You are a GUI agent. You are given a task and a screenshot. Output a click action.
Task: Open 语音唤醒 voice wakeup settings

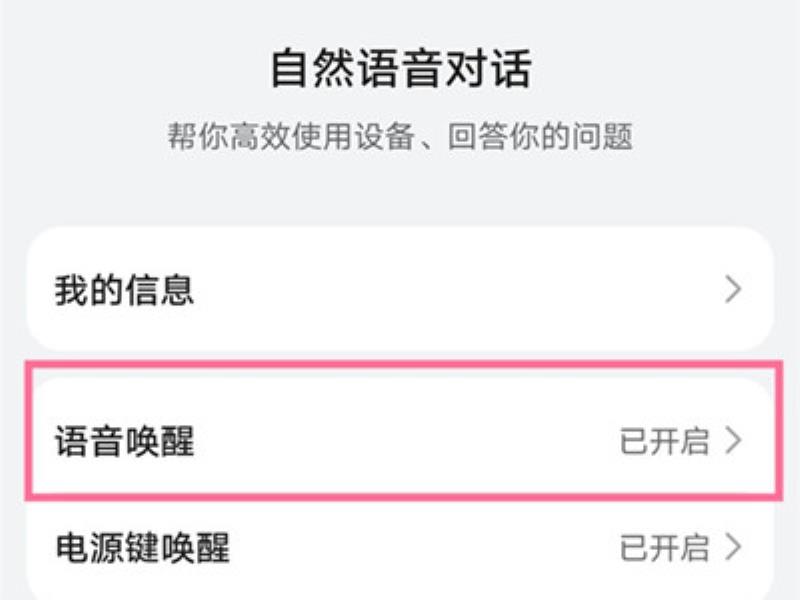(x=400, y=441)
